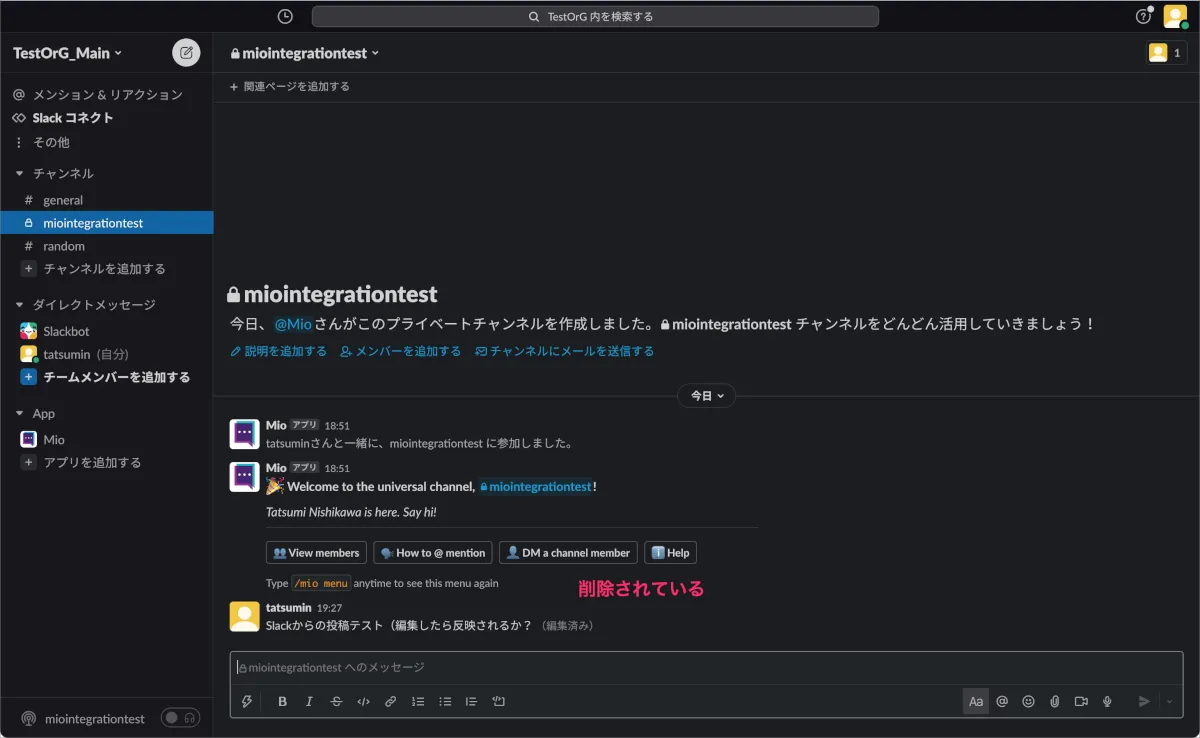This screenshot has width=1200, height=738.
Task: Click the huddle antenna icon at the bottom left
Action: point(28,718)
